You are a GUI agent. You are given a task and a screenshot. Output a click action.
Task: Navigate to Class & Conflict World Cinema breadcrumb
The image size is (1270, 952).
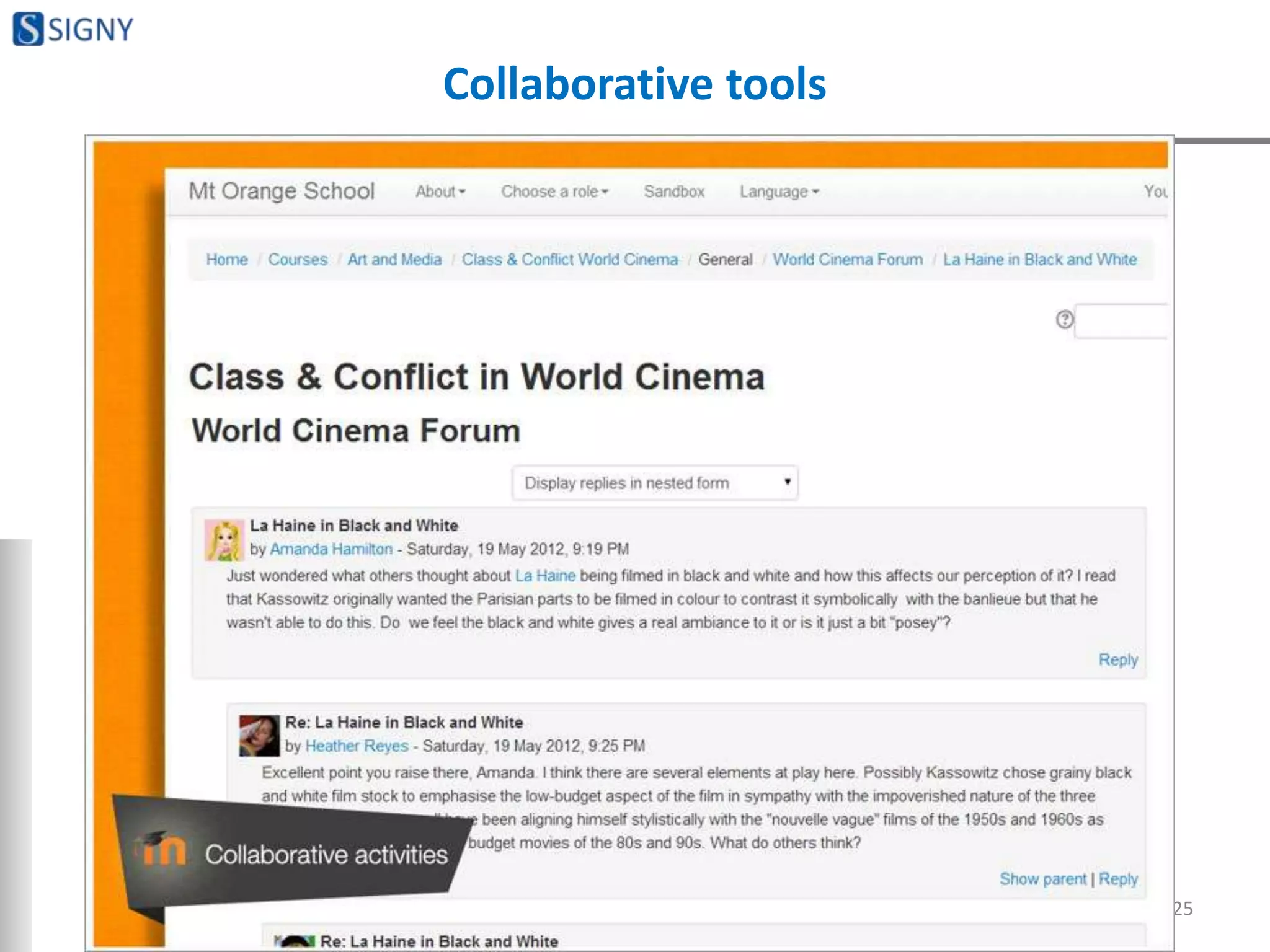click(x=570, y=259)
